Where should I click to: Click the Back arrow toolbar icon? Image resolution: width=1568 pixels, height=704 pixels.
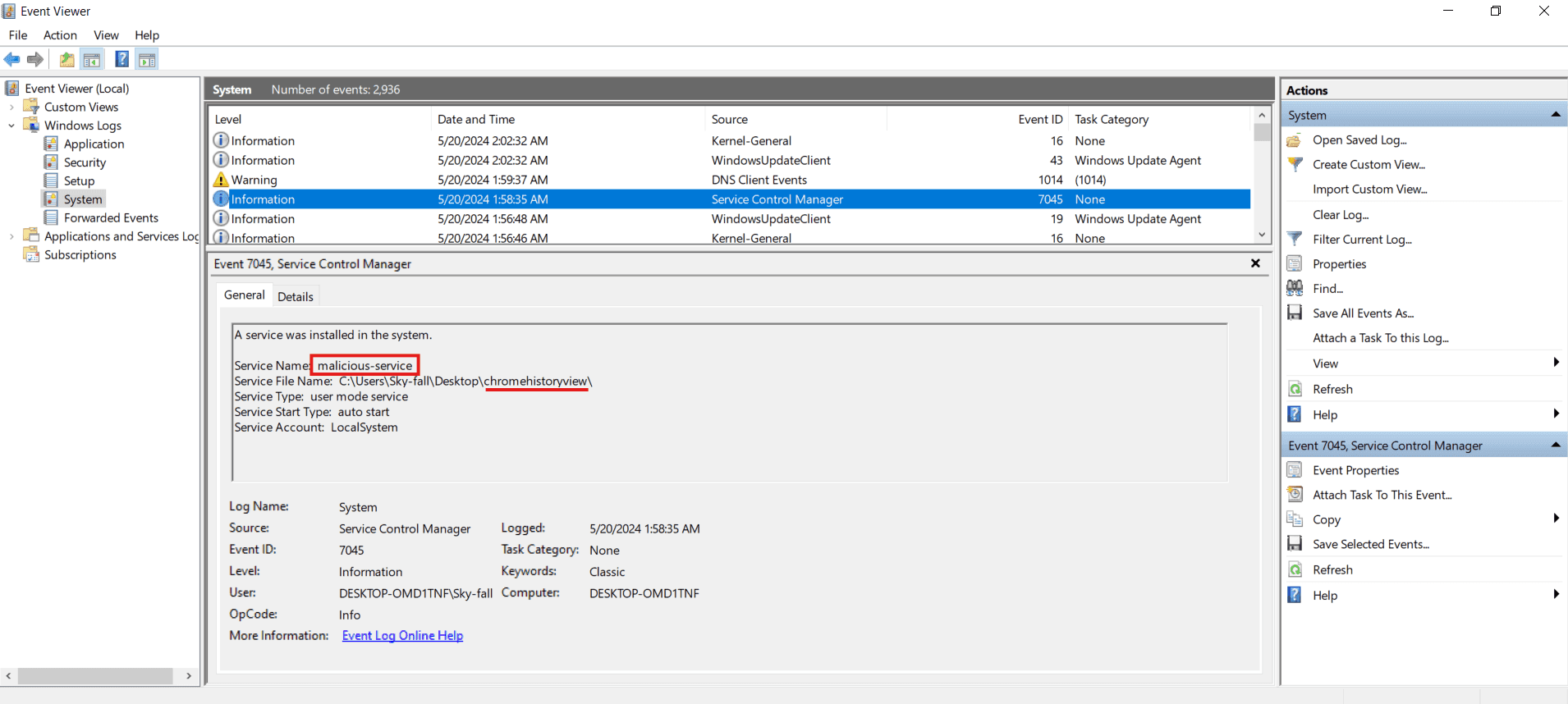point(12,59)
